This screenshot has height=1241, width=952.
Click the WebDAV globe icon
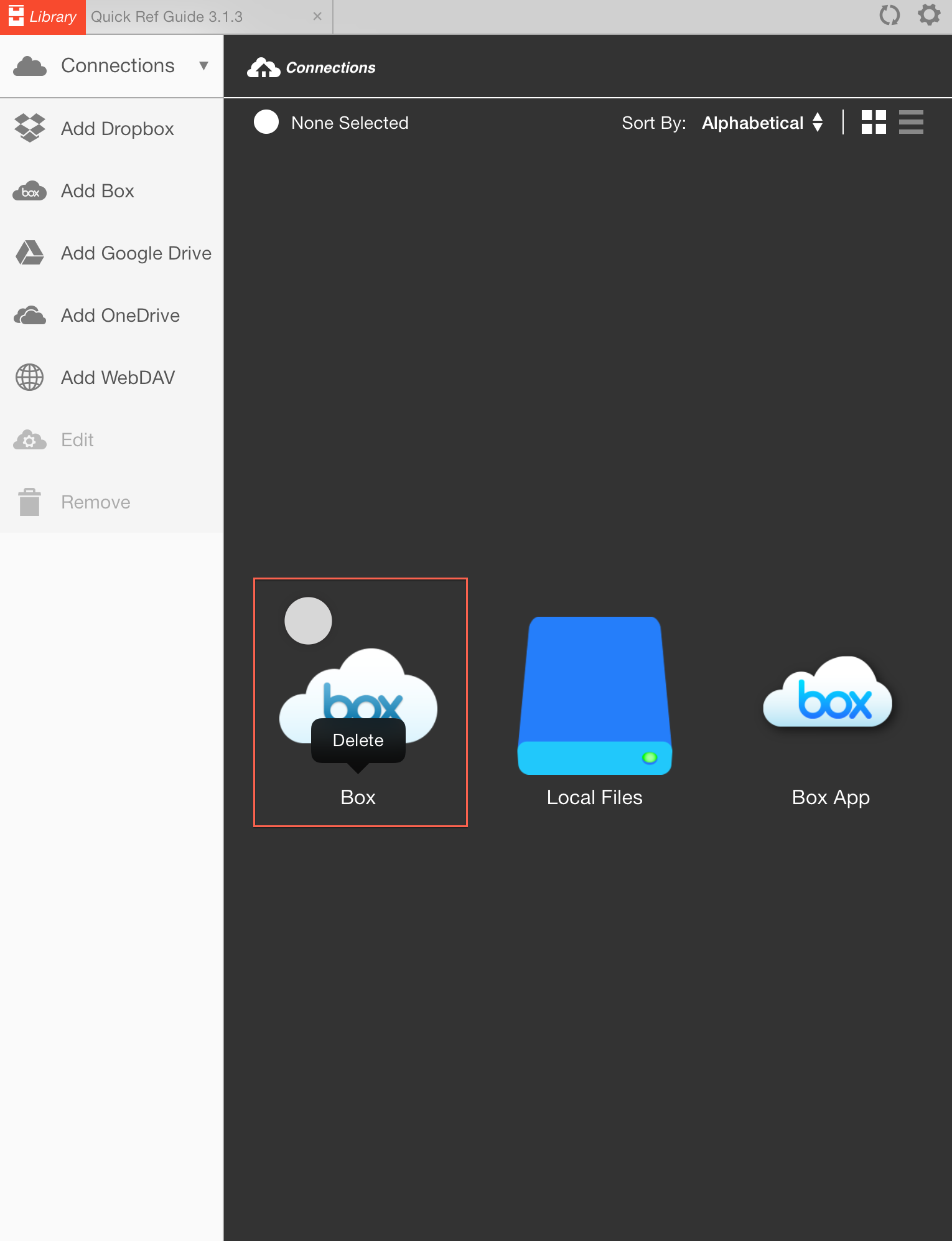pos(29,377)
